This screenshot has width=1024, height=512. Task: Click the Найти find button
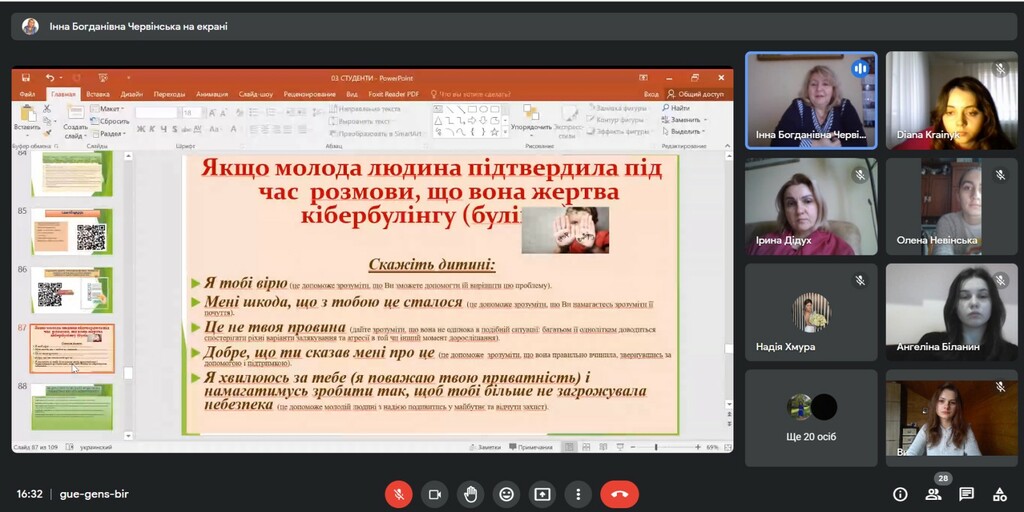pos(679,108)
